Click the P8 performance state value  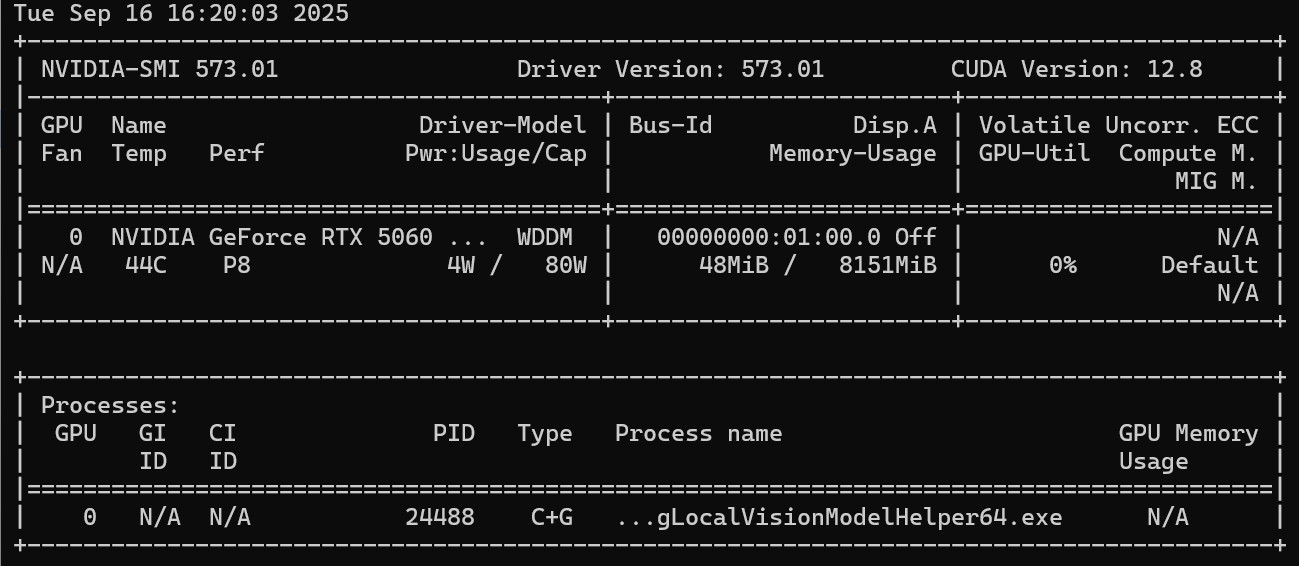coord(236,265)
